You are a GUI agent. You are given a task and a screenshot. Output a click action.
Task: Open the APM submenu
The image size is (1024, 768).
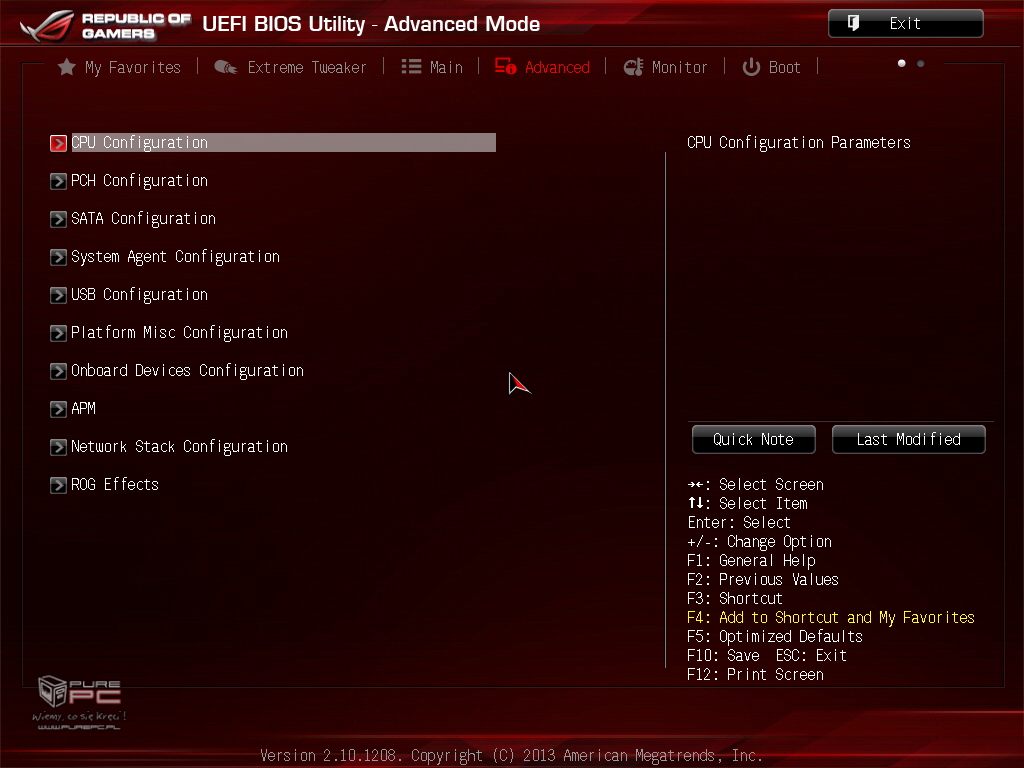72,409
